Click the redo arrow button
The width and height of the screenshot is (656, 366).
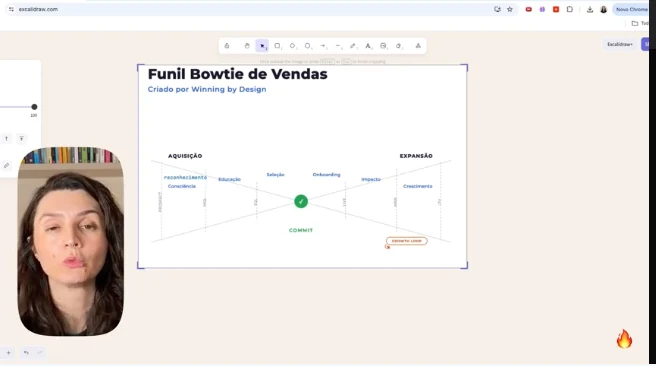(40, 353)
